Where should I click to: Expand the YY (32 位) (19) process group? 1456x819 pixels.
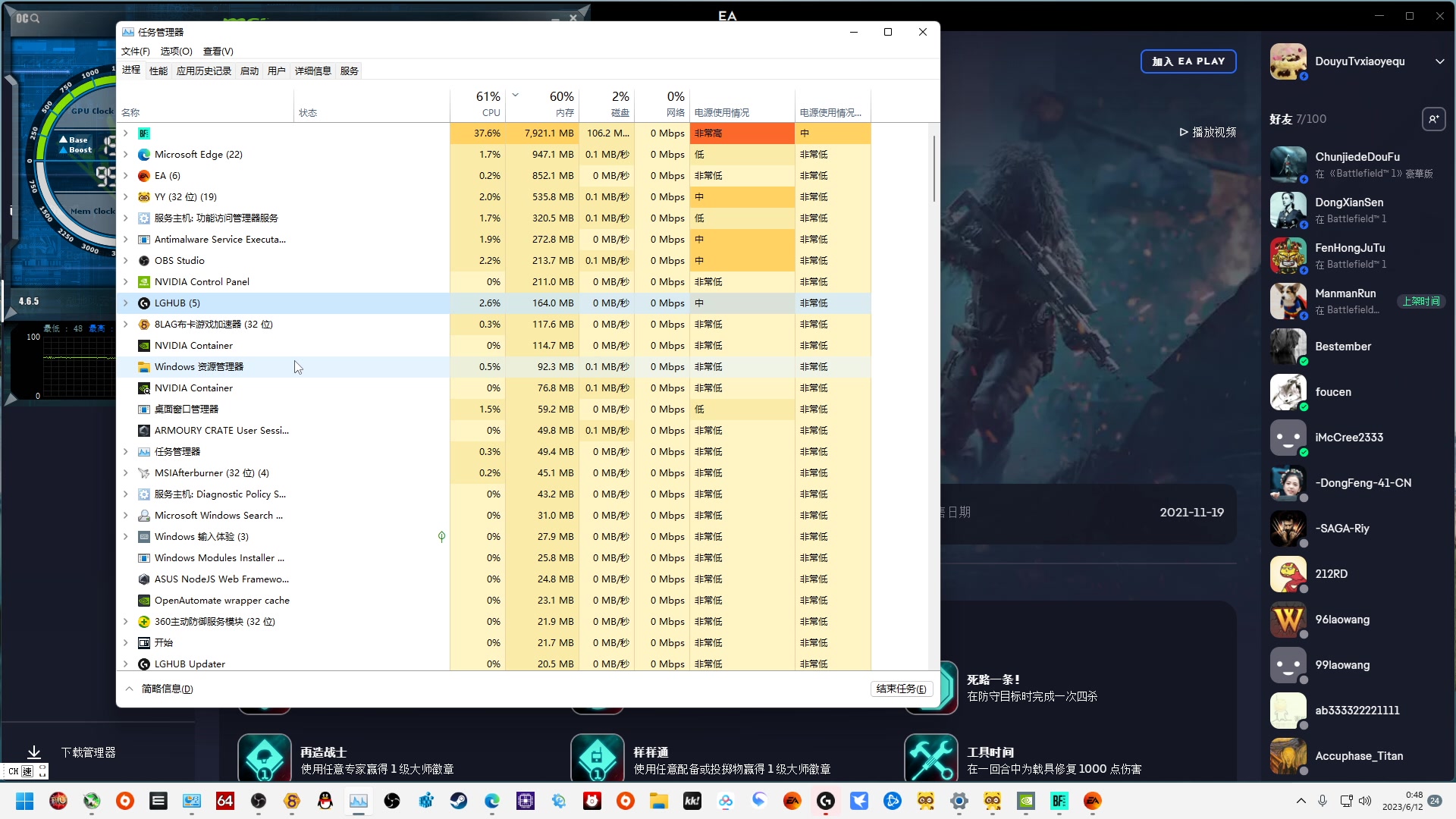pyautogui.click(x=126, y=197)
